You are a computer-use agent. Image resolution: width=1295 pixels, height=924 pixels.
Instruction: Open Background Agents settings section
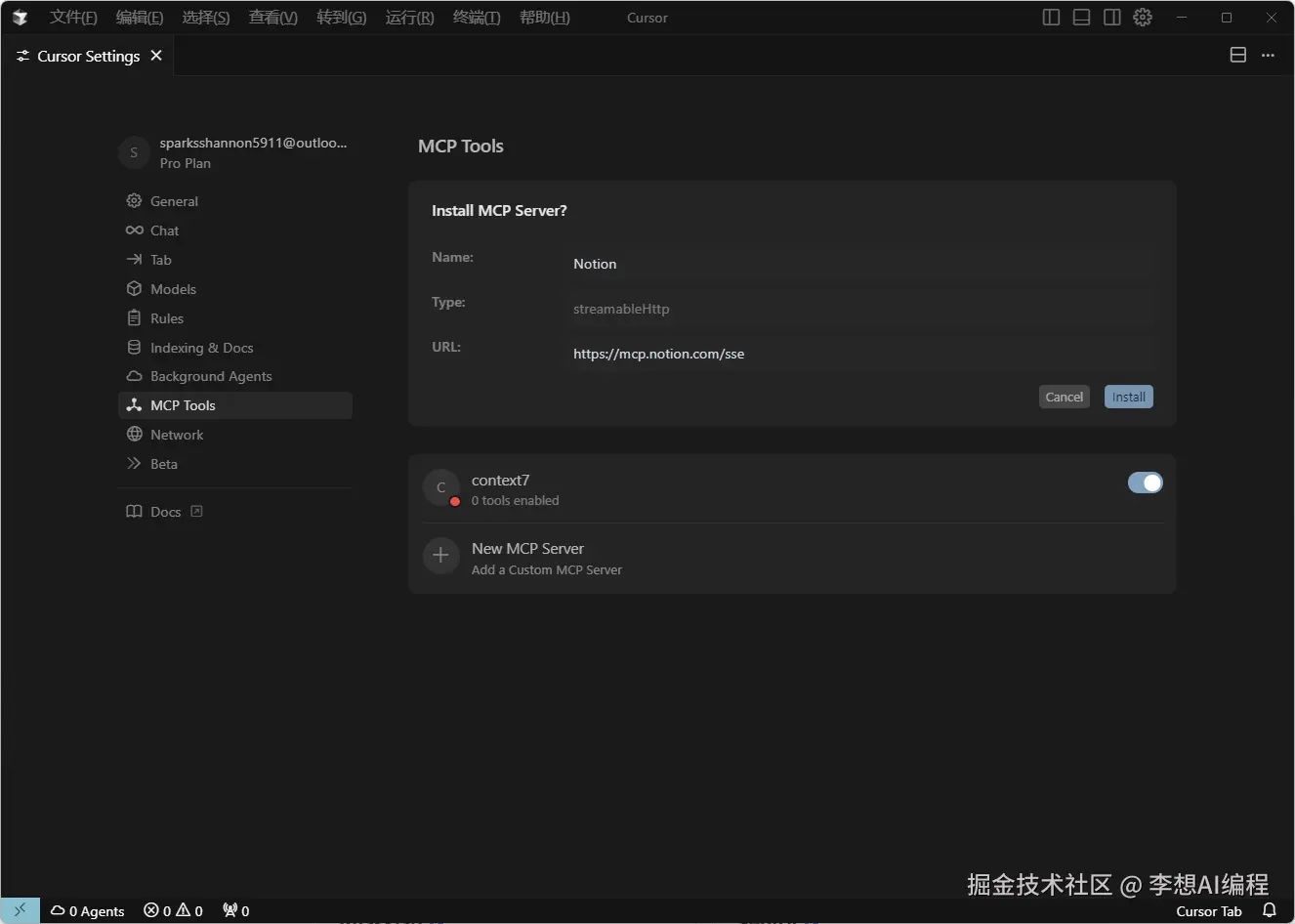pyautogui.click(x=234, y=376)
